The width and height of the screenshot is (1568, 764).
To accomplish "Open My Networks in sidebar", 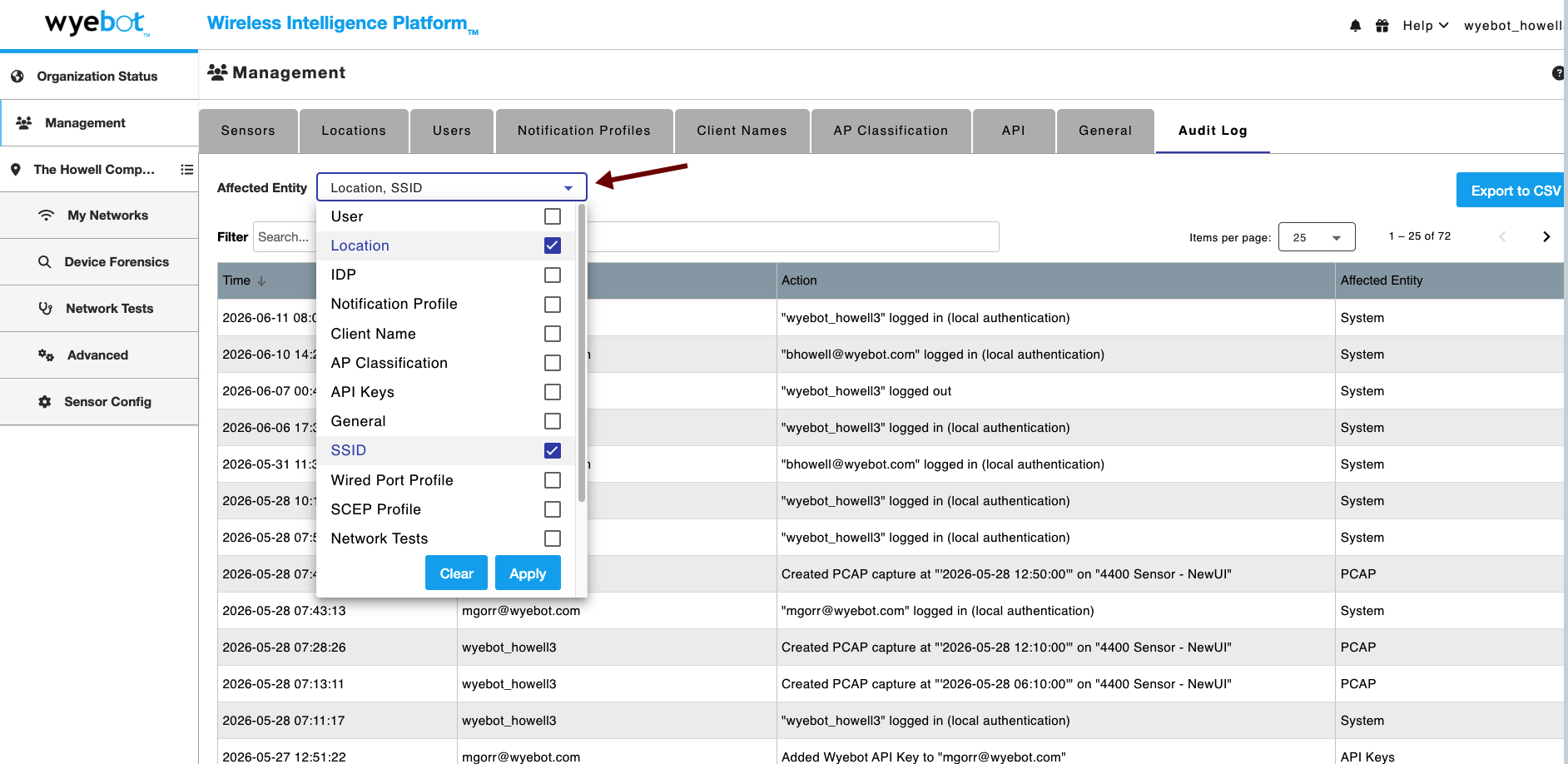I will 99,216.
